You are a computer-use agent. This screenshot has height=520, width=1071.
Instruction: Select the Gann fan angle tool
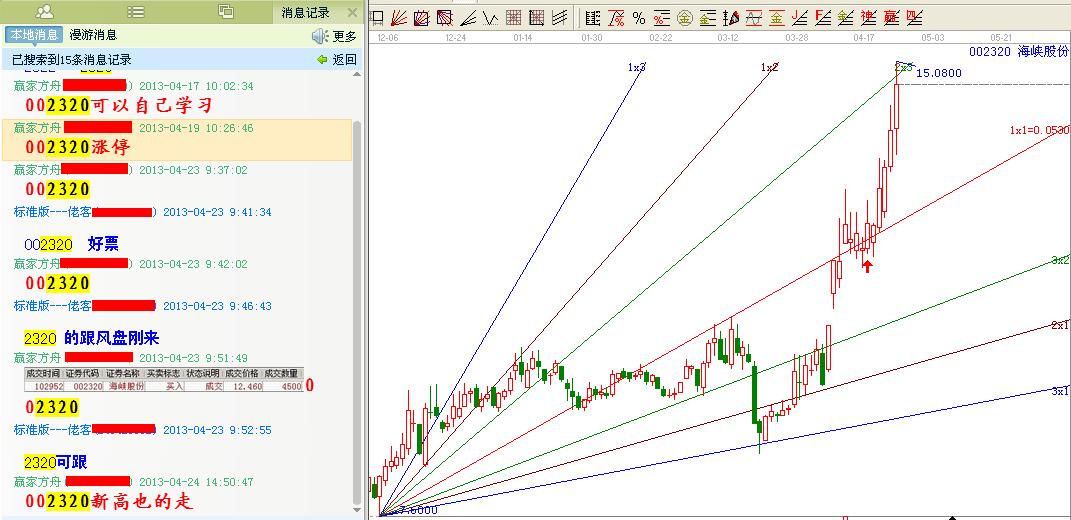coord(398,18)
